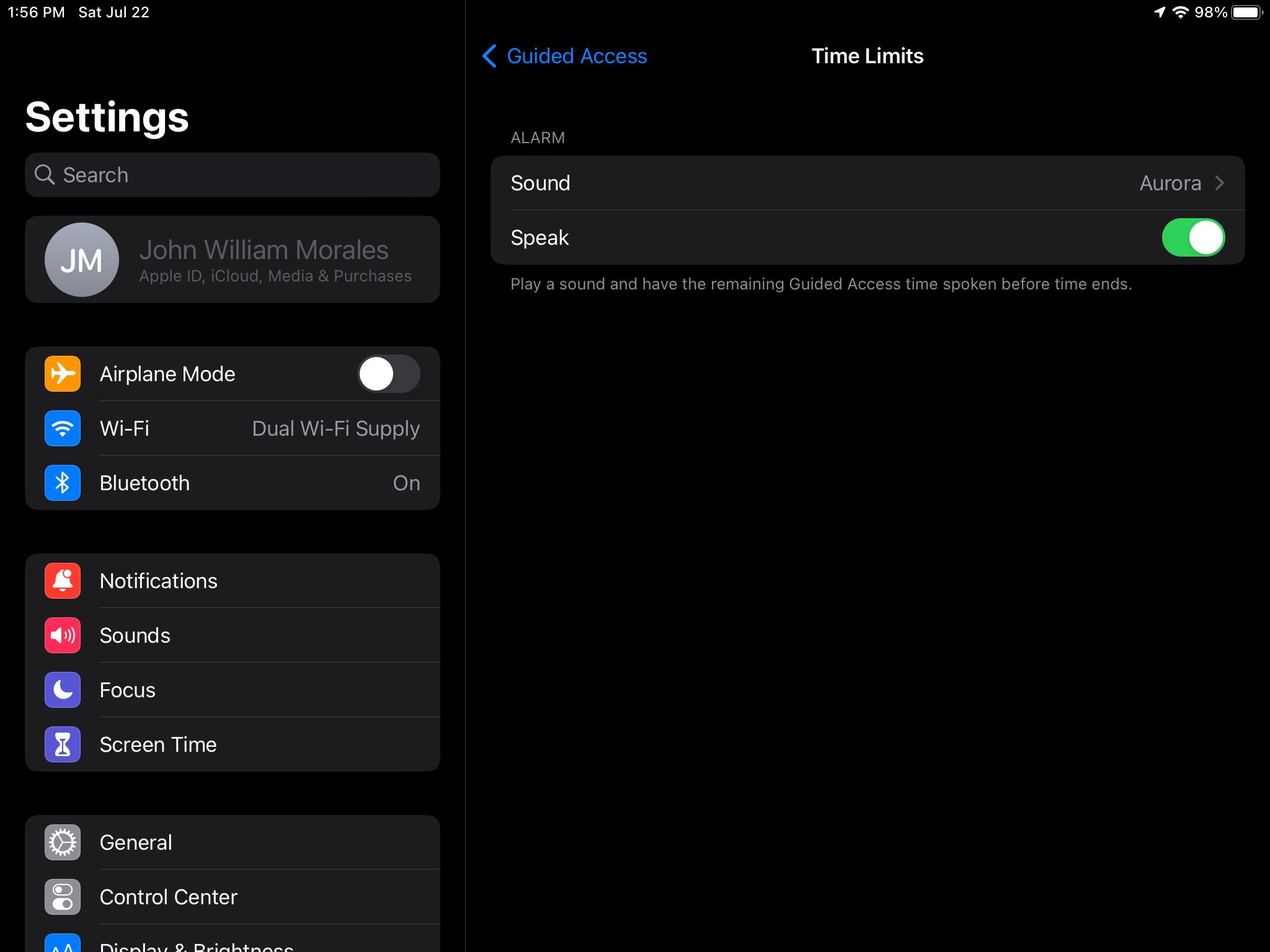Toggle the Airplane Mode switch off
This screenshot has height=952, width=1270.
[389, 373]
